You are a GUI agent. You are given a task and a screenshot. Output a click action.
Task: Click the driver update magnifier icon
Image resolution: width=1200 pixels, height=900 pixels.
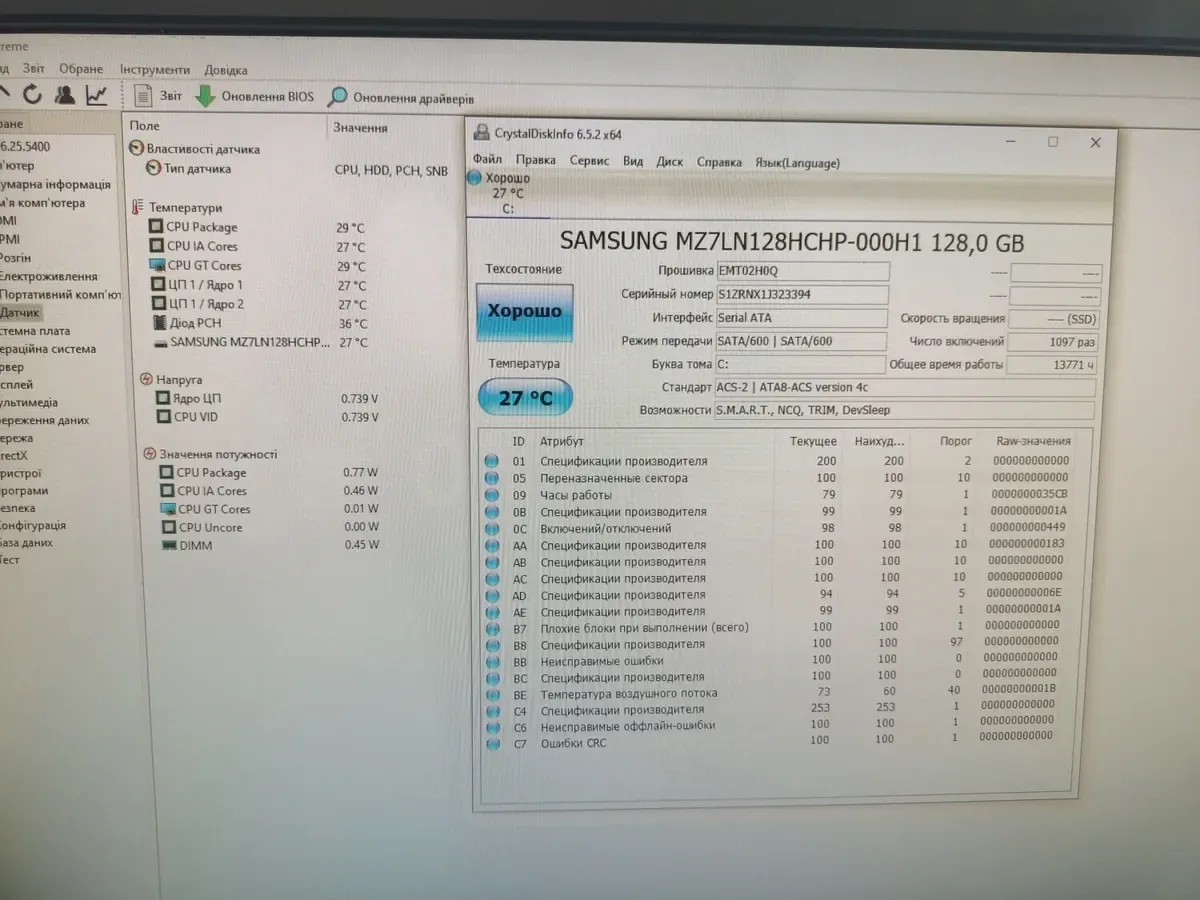(338, 97)
